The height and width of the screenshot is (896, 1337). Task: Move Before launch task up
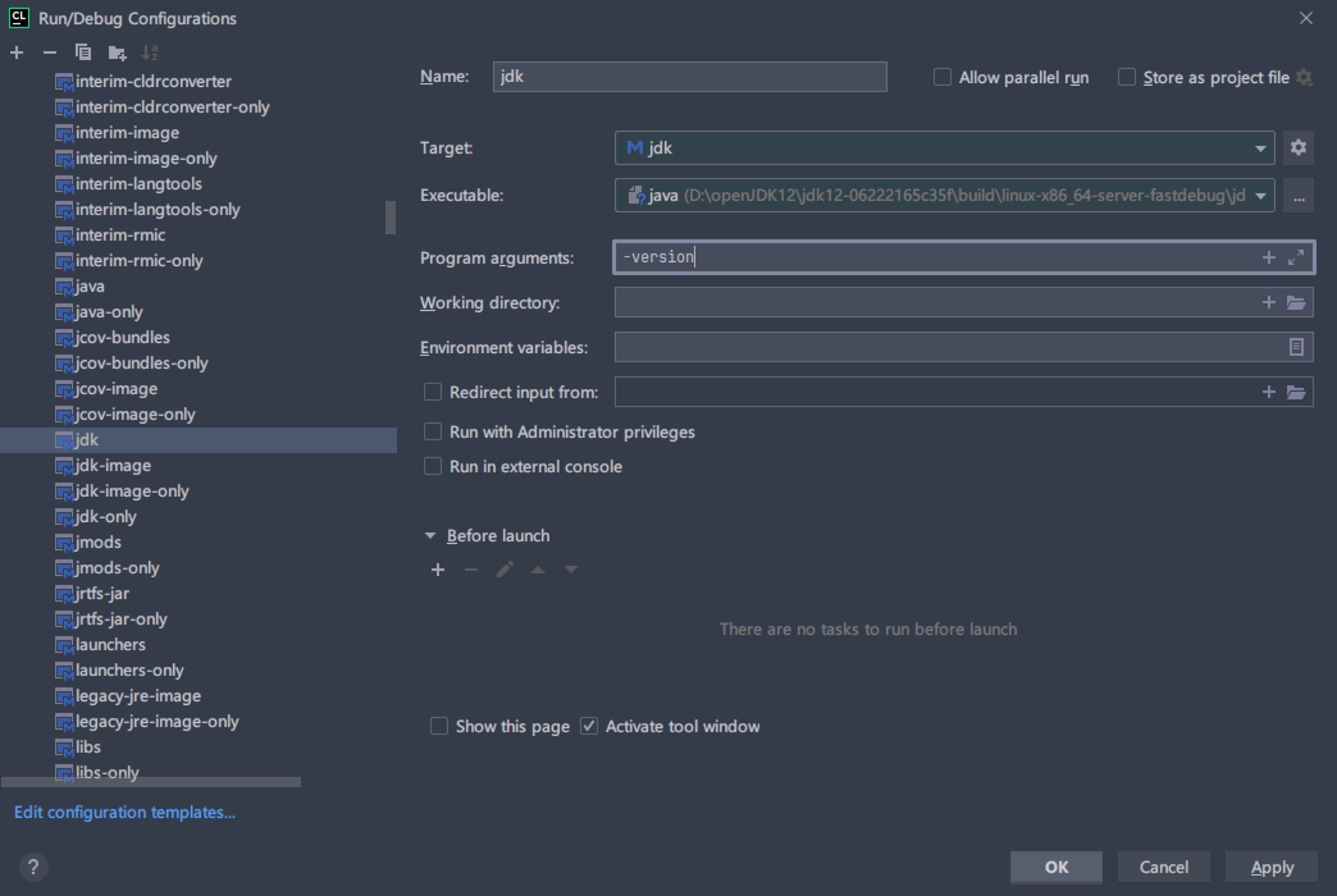pyautogui.click(x=537, y=570)
